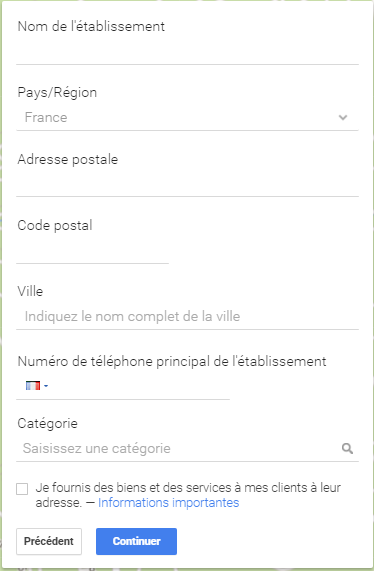Image resolution: width=374 pixels, height=571 pixels.
Task: Click the Ville field with city placeholder
Action: point(187,316)
